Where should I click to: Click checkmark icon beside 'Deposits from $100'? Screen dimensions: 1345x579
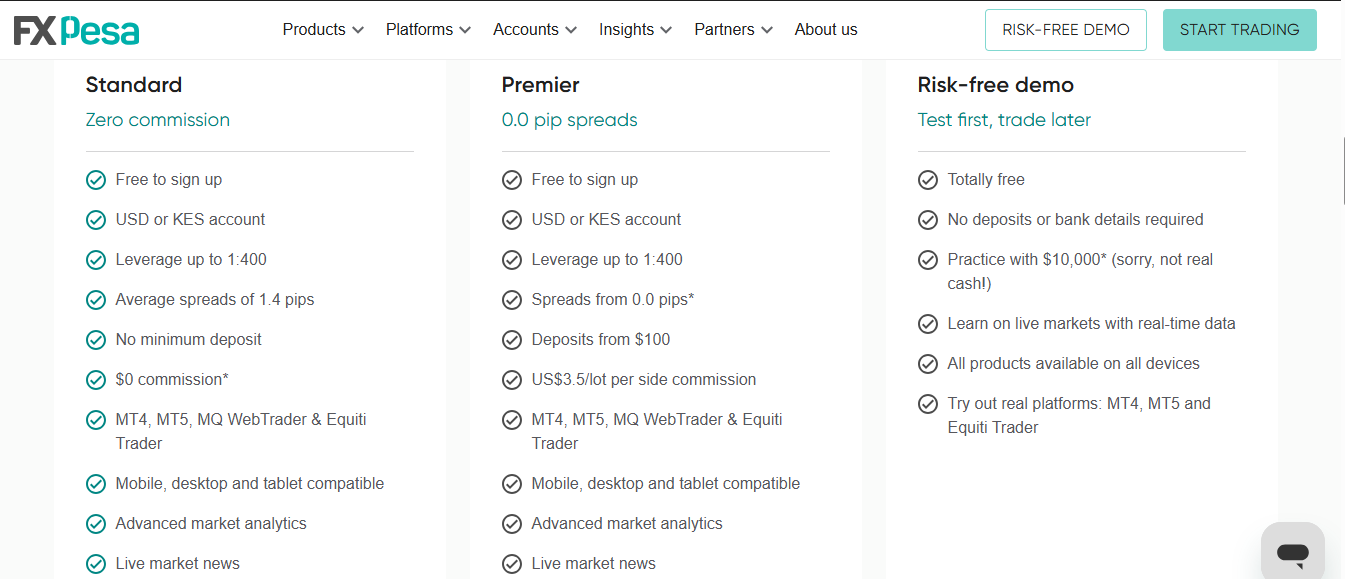pos(512,340)
